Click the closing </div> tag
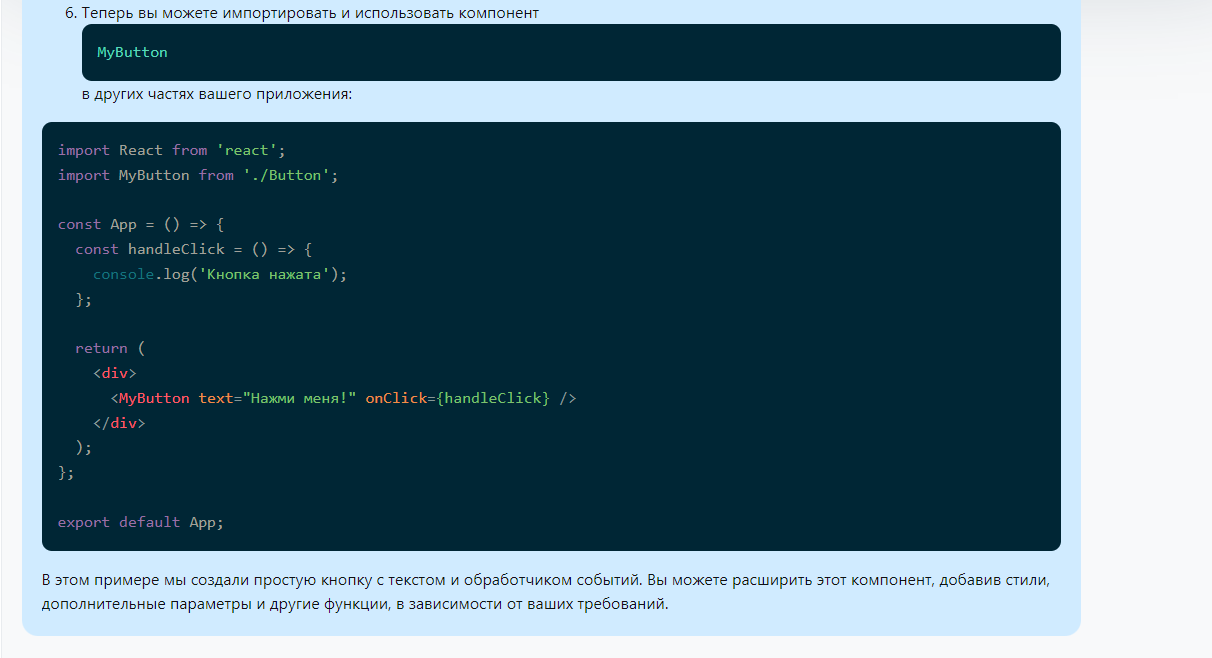This screenshot has width=1212, height=658. (119, 423)
